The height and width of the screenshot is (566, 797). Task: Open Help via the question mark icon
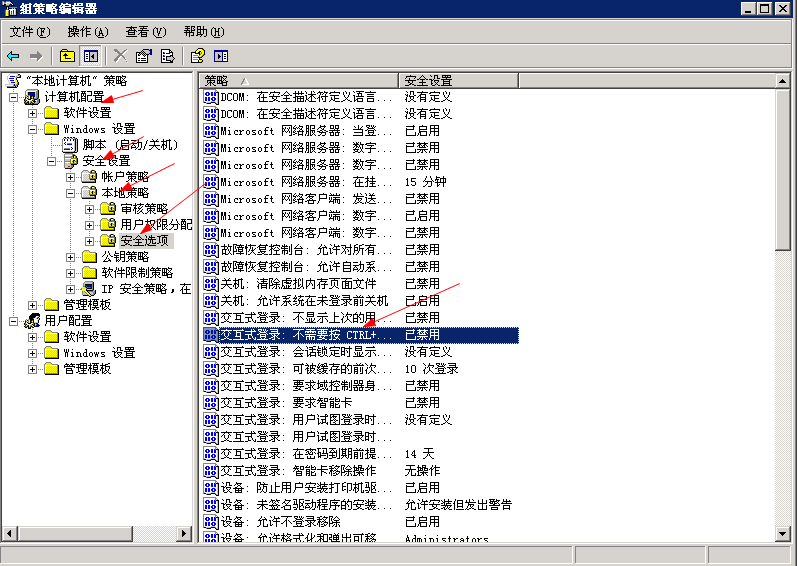(198, 56)
